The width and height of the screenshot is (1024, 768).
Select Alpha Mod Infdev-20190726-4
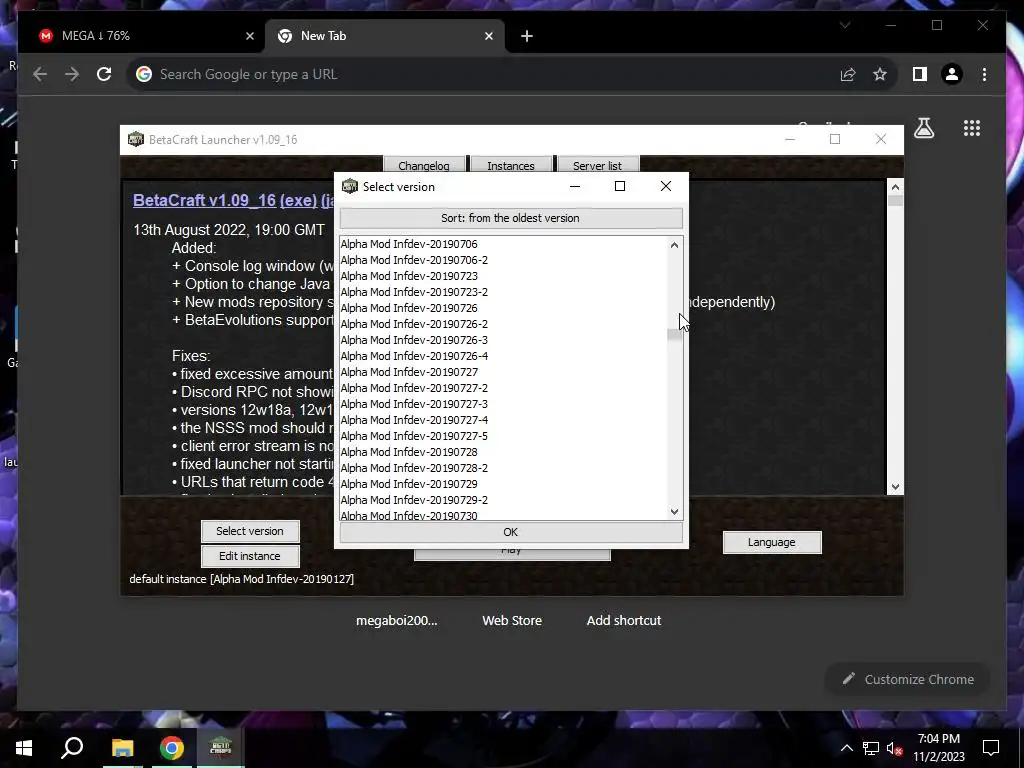(x=503, y=356)
